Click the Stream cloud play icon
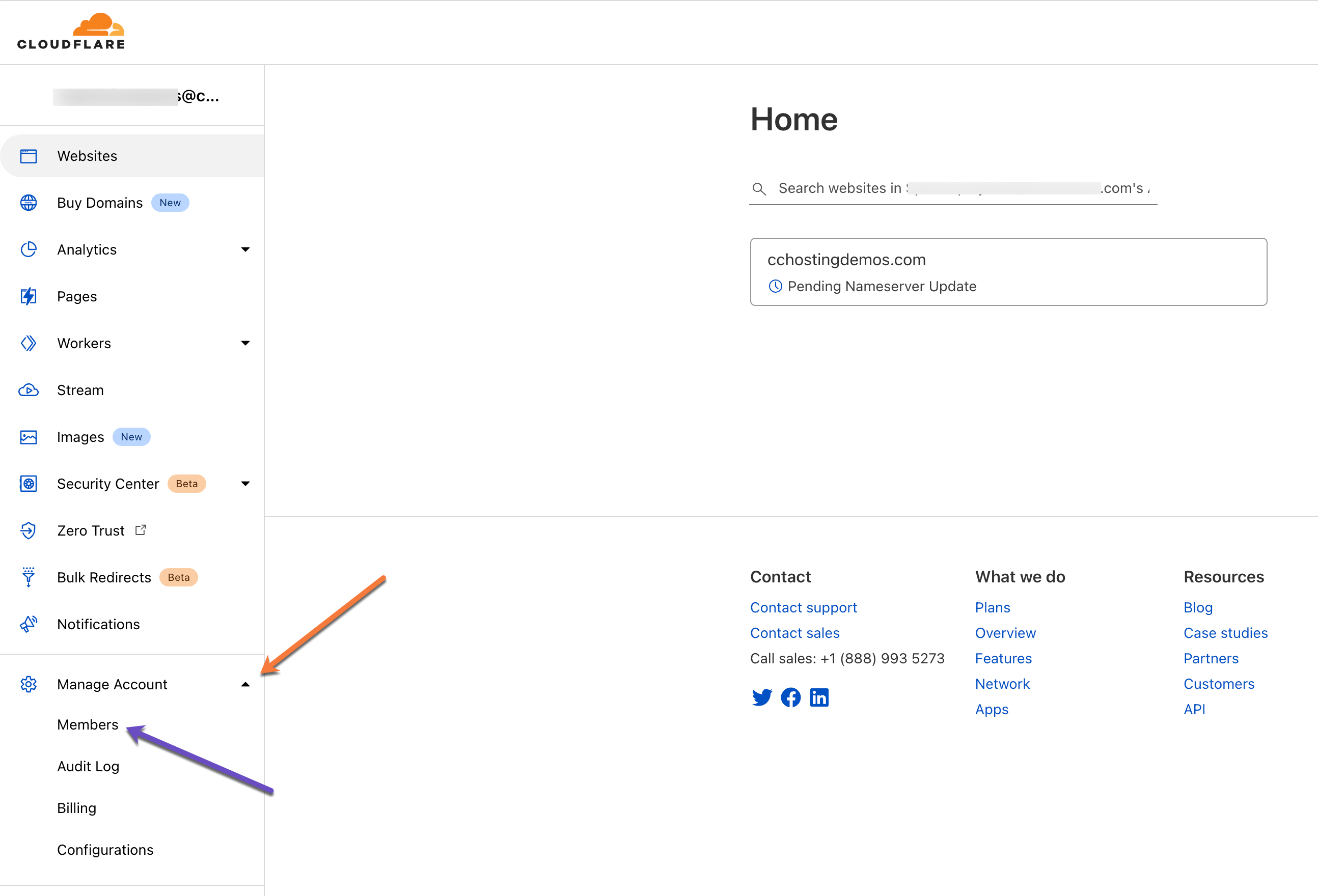The height and width of the screenshot is (896, 1318). [x=29, y=390]
